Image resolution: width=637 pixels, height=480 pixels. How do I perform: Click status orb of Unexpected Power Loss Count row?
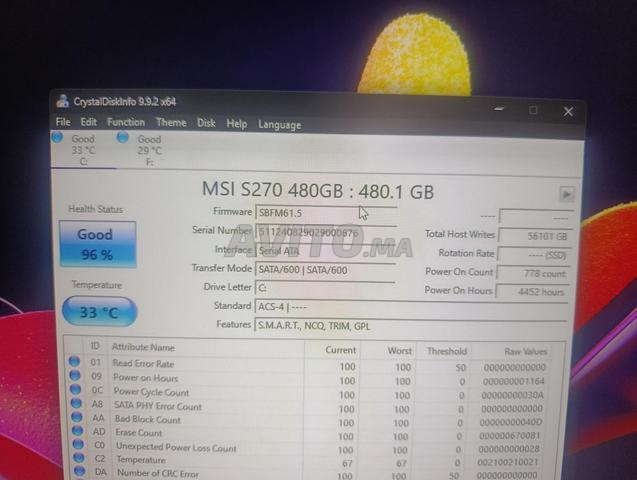click(78, 444)
